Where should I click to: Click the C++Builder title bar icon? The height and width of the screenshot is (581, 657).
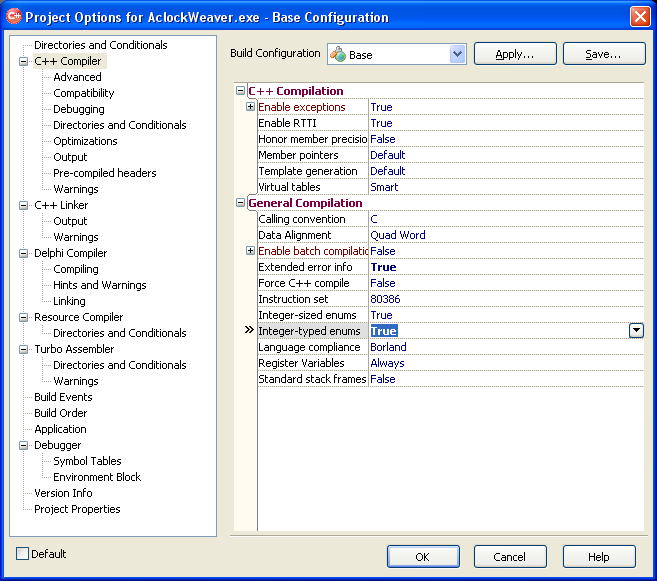(x=13, y=16)
